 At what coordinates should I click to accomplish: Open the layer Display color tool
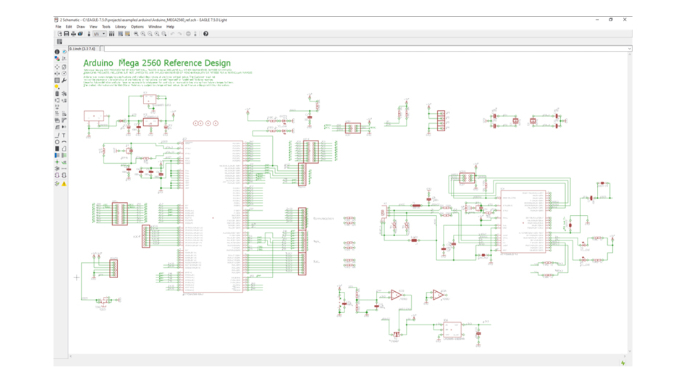tap(57, 58)
